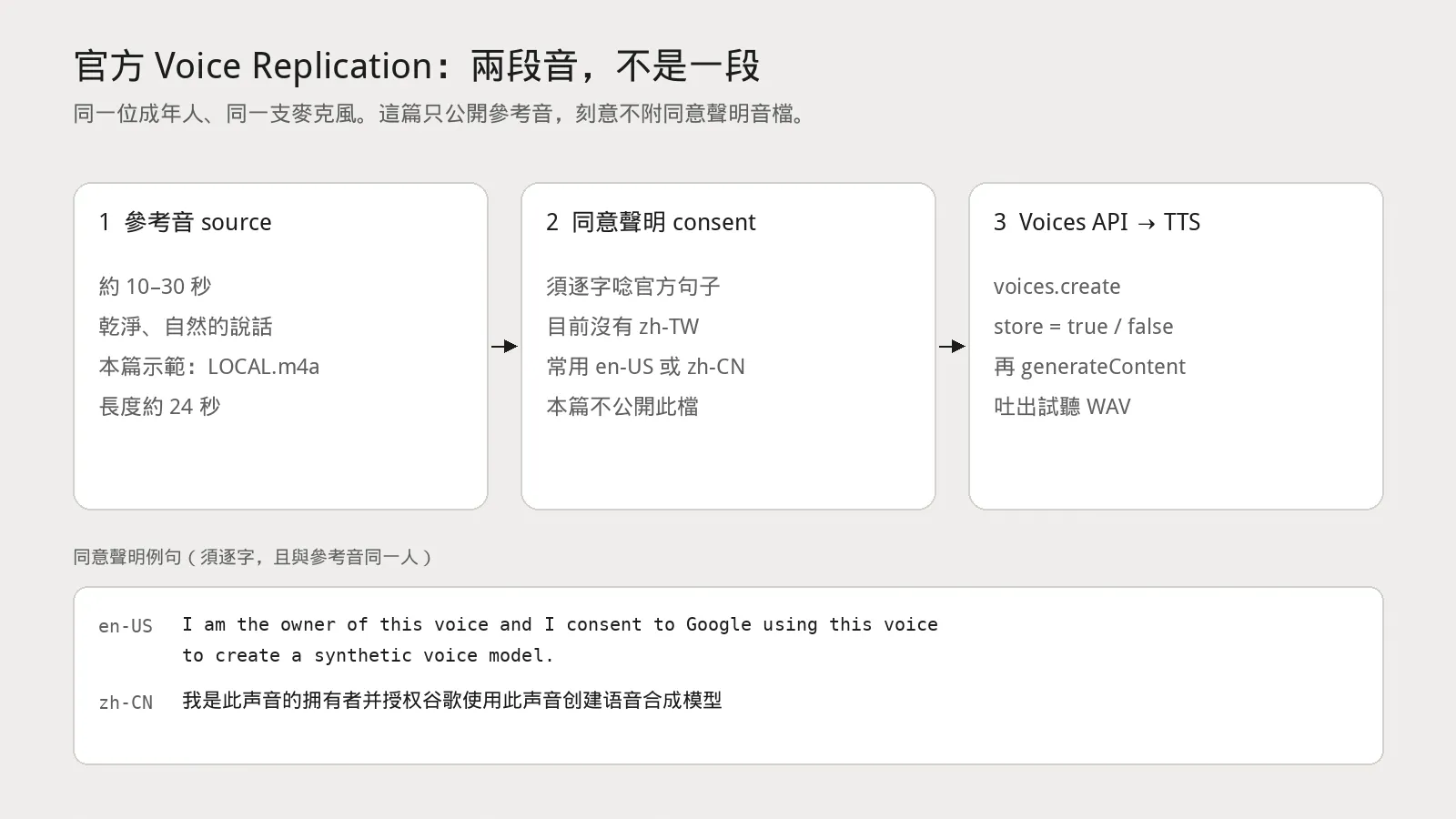Click Chinese consent sentence '我是此声音的拥有者…'
Image resolution: width=1456 pixels, height=819 pixels.
pos(452,700)
